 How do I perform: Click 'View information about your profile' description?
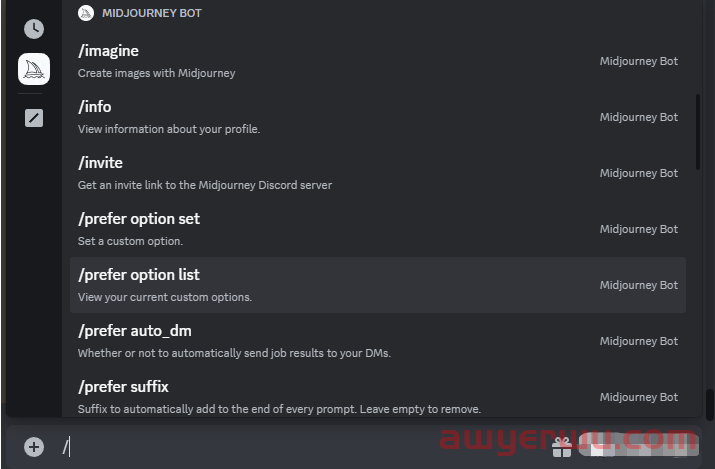pos(169,129)
